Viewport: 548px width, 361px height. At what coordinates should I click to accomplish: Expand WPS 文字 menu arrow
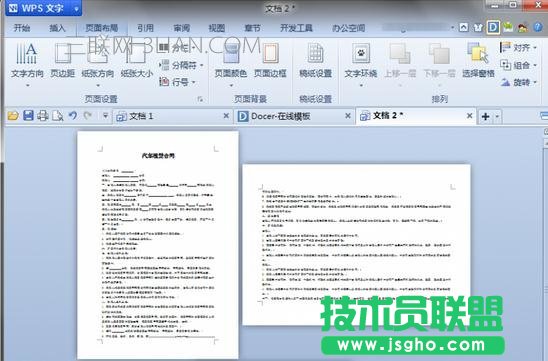(77, 9)
